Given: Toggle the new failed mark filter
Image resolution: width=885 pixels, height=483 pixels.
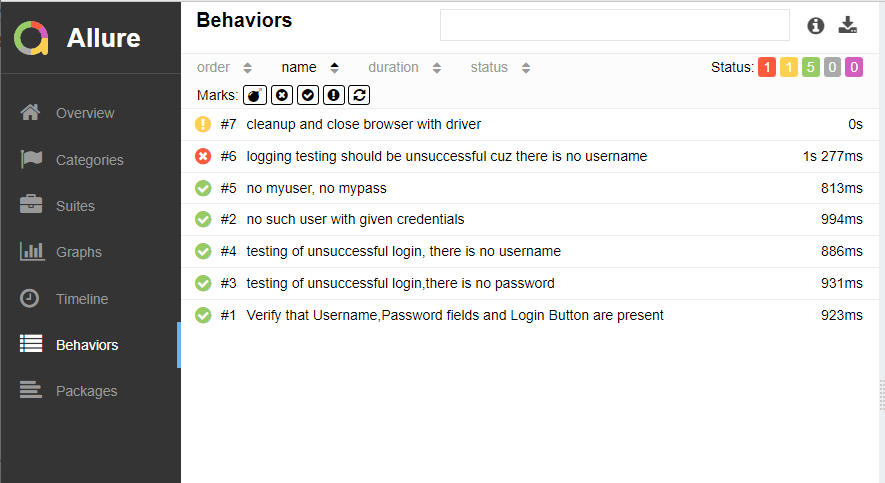Looking at the screenshot, I should click(282, 95).
